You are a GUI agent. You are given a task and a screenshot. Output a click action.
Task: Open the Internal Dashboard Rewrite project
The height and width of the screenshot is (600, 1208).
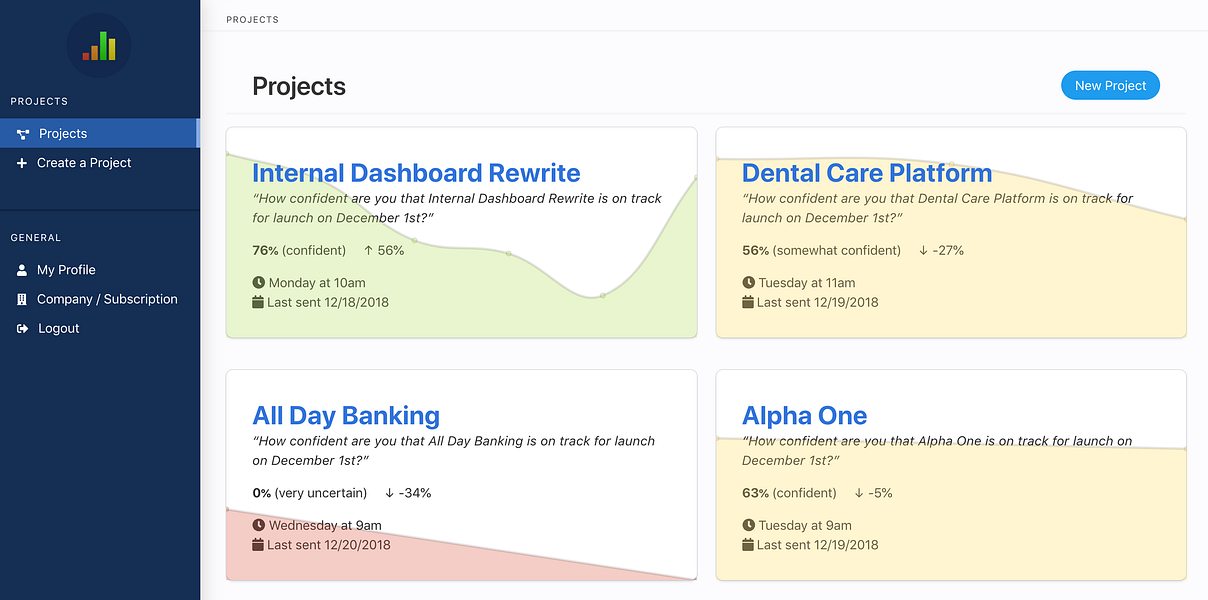[416, 173]
